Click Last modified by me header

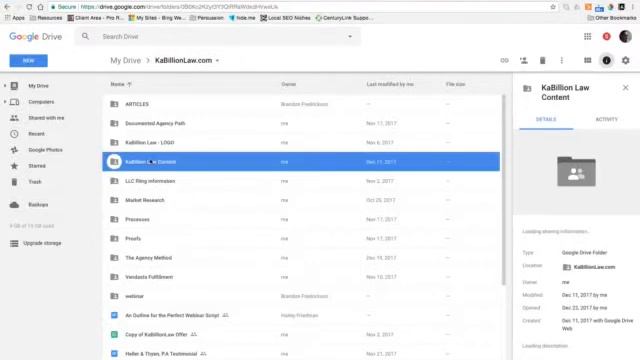coord(390,84)
